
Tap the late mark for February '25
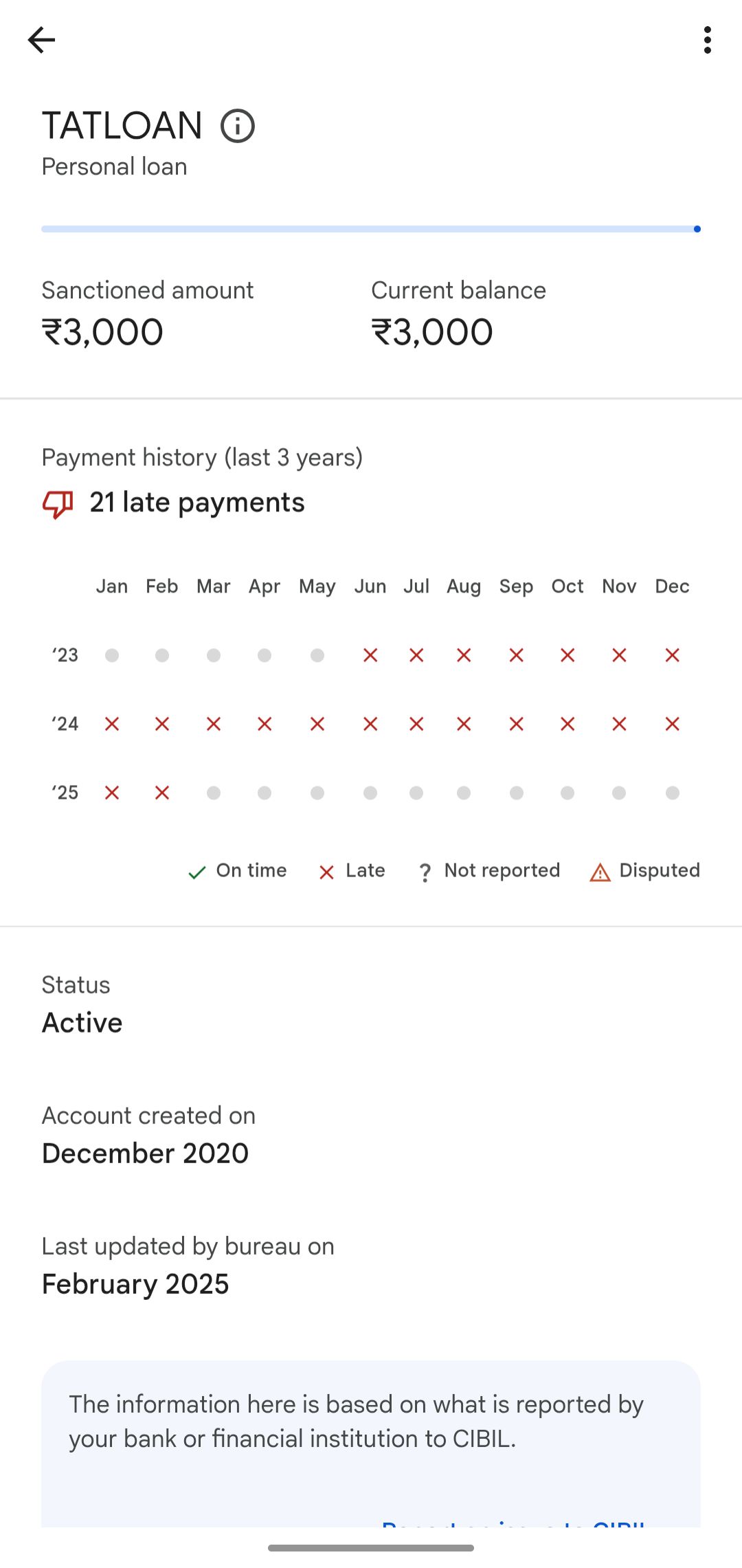point(162,793)
